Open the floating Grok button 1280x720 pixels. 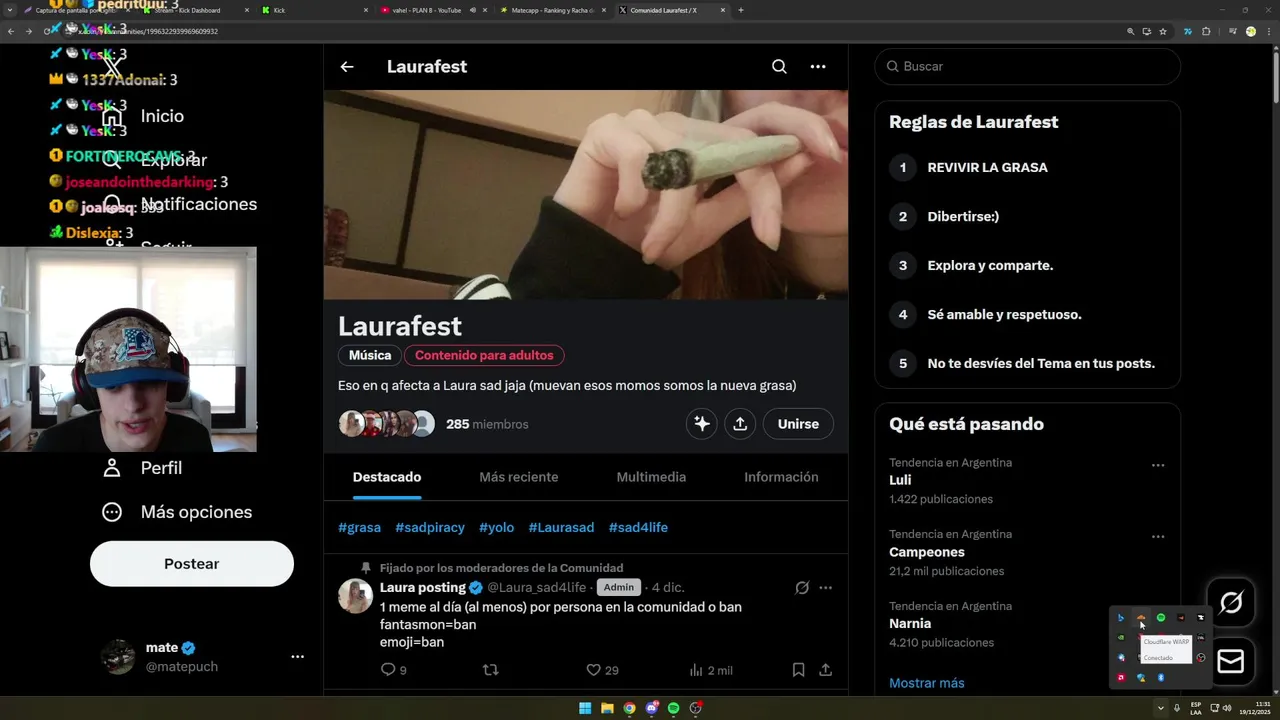pyautogui.click(x=1231, y=603)
